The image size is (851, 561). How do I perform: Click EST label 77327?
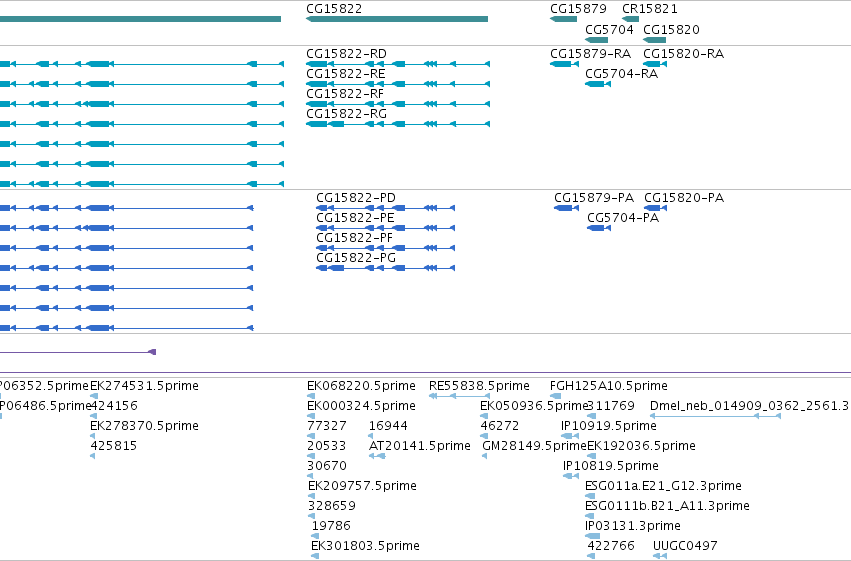327,426
